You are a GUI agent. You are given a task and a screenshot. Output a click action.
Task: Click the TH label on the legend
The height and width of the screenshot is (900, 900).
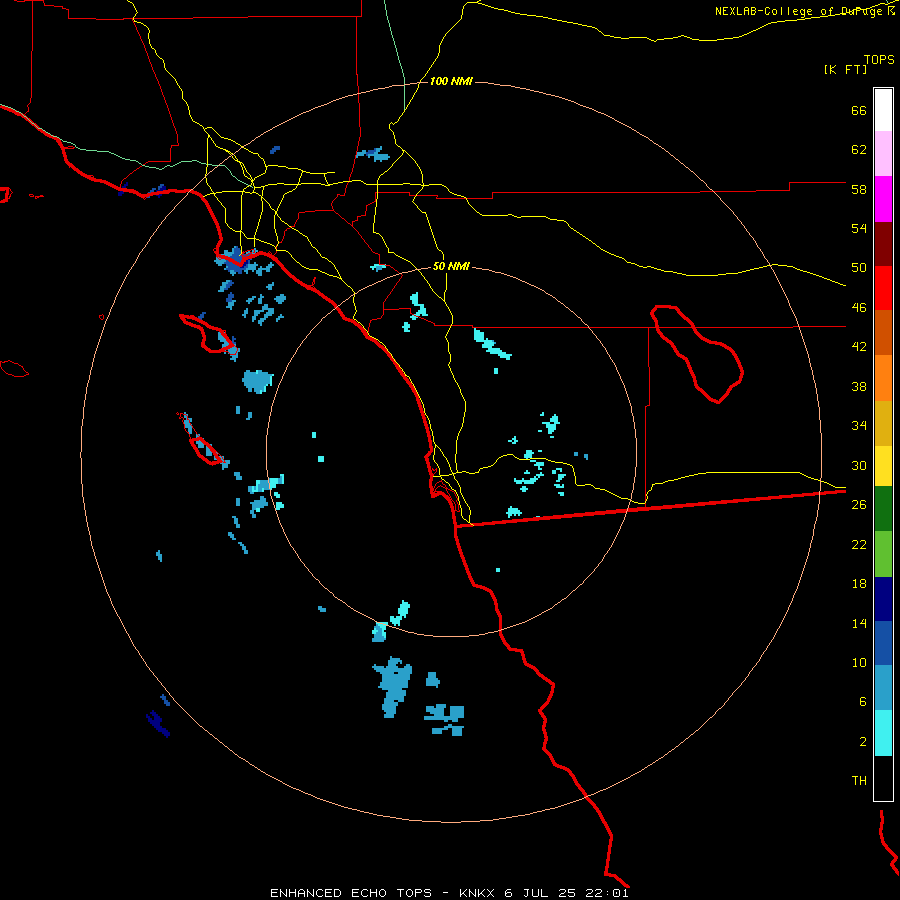coord(859,781)
